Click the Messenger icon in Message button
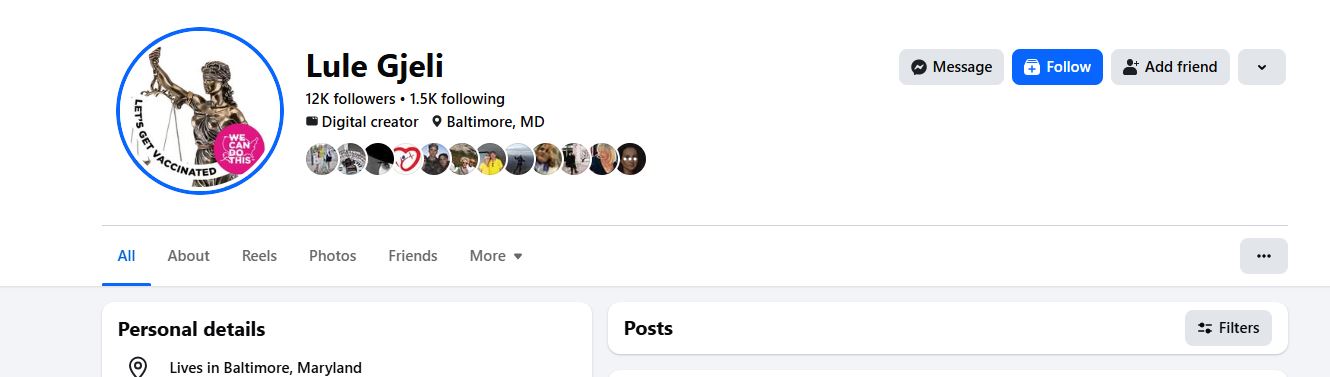 pyautogui.click(x=919, y=67)
